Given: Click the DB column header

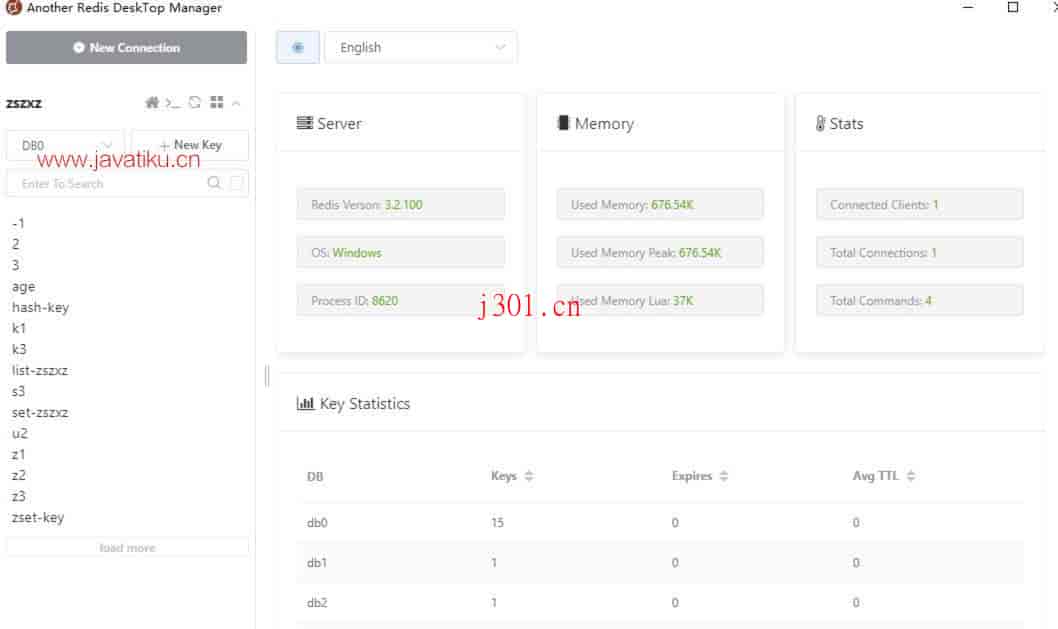Looking at the screenshot, I should coord(315,476).
